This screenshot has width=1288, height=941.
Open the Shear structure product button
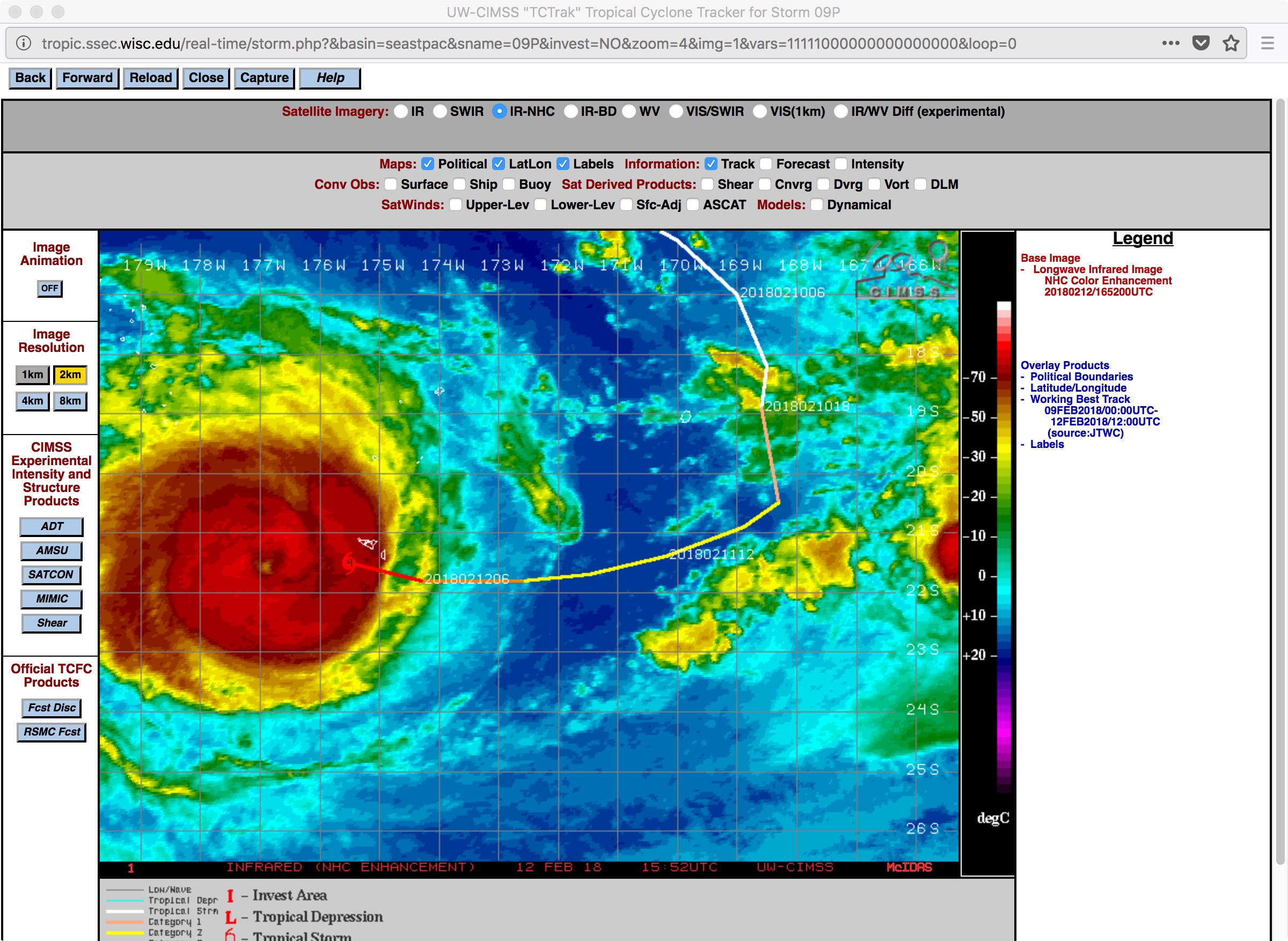(x=52, y=623)
